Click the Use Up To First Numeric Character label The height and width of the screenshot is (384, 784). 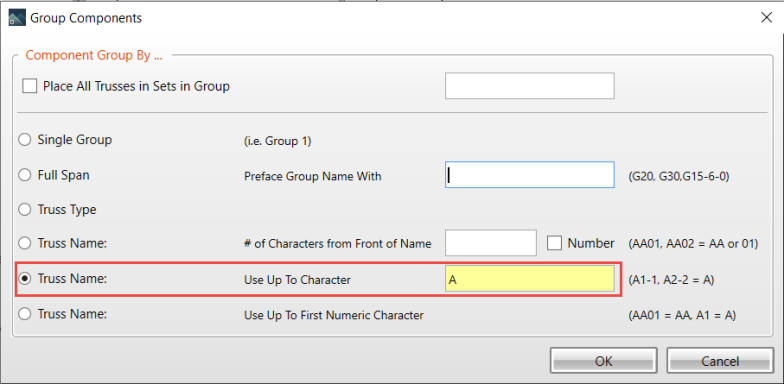tap(334, 316)
